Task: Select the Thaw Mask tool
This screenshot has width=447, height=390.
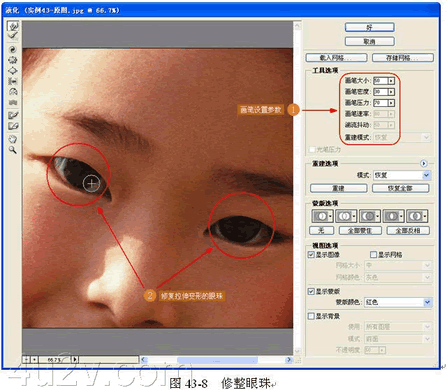Action: click(x=13, y=126)
